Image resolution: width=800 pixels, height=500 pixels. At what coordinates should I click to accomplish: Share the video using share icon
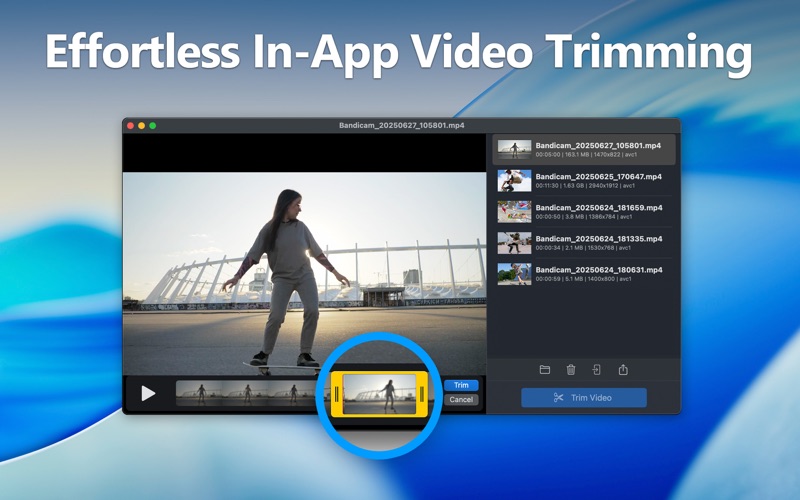[x=623, y=369]
